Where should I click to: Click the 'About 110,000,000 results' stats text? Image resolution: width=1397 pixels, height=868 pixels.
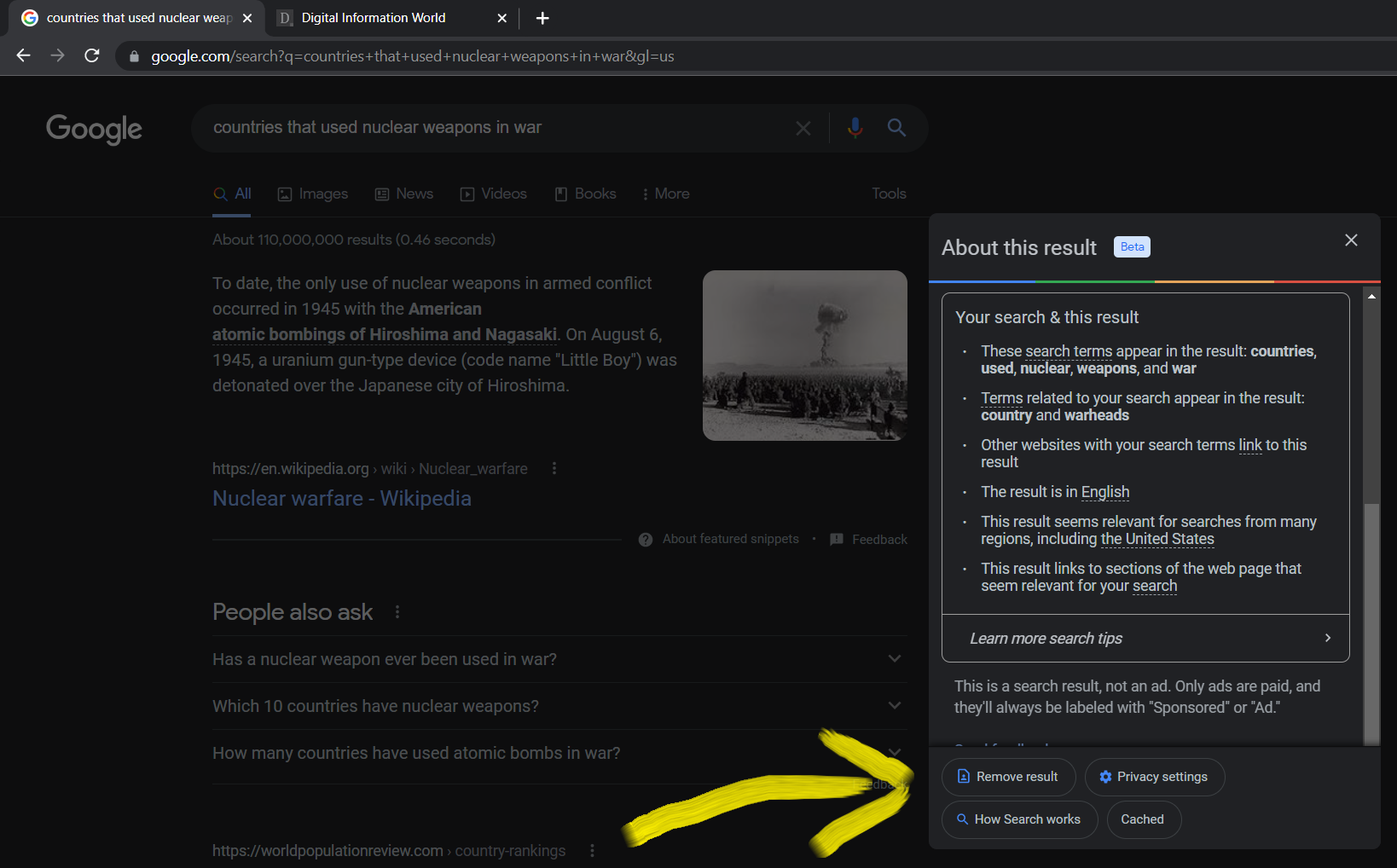[354, 240]
